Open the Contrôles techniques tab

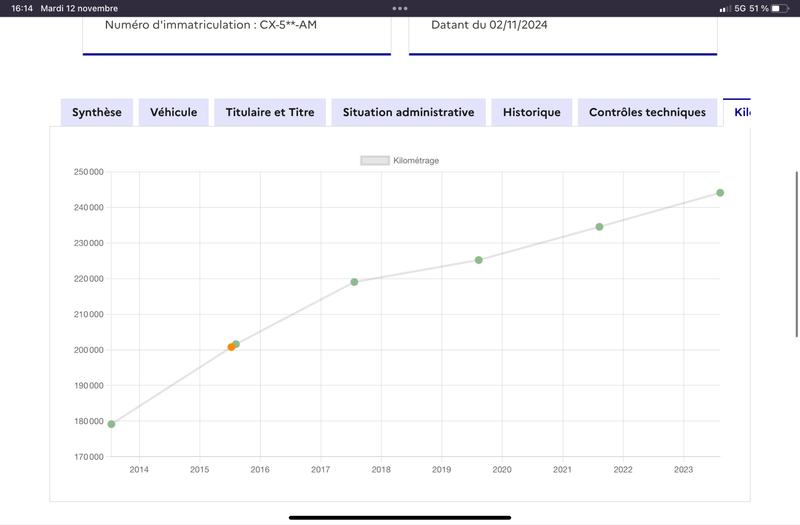pos(647,112)
